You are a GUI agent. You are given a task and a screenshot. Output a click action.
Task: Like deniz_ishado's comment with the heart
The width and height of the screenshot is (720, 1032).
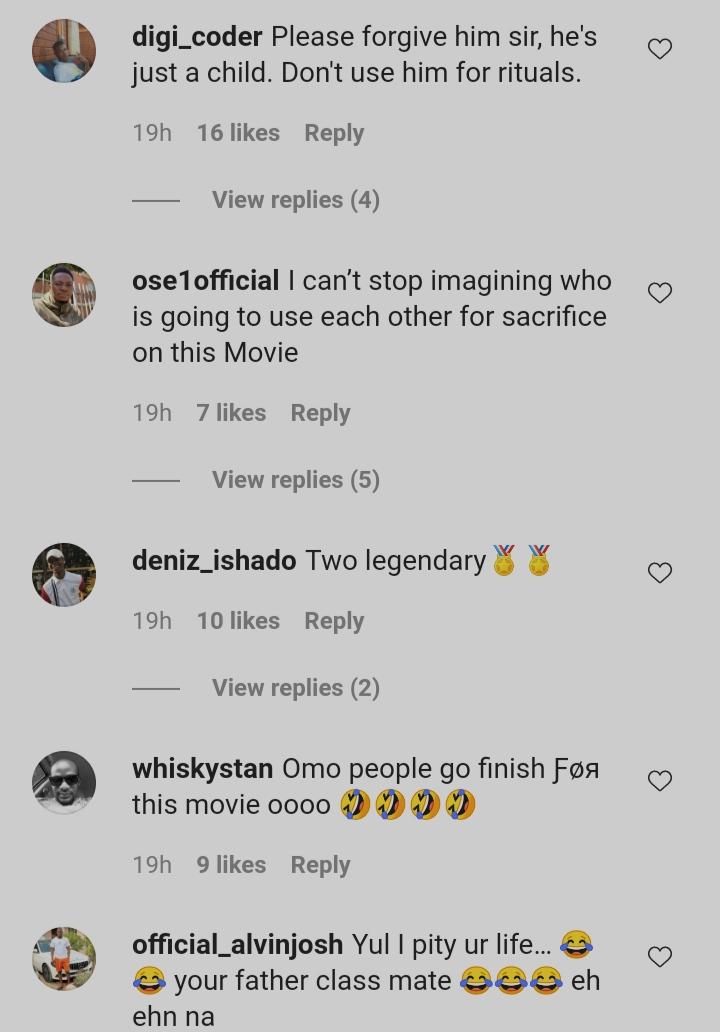[x=660, y=573]
